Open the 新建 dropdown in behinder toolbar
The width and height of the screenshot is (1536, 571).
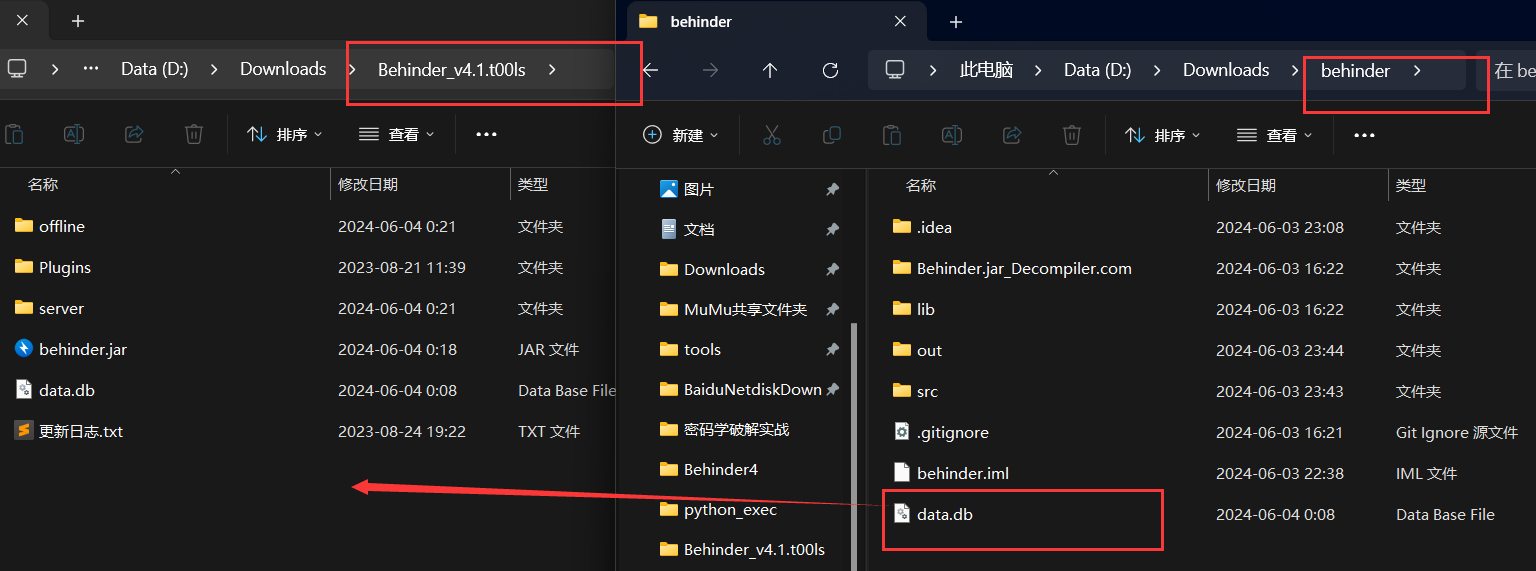[680, 135]
